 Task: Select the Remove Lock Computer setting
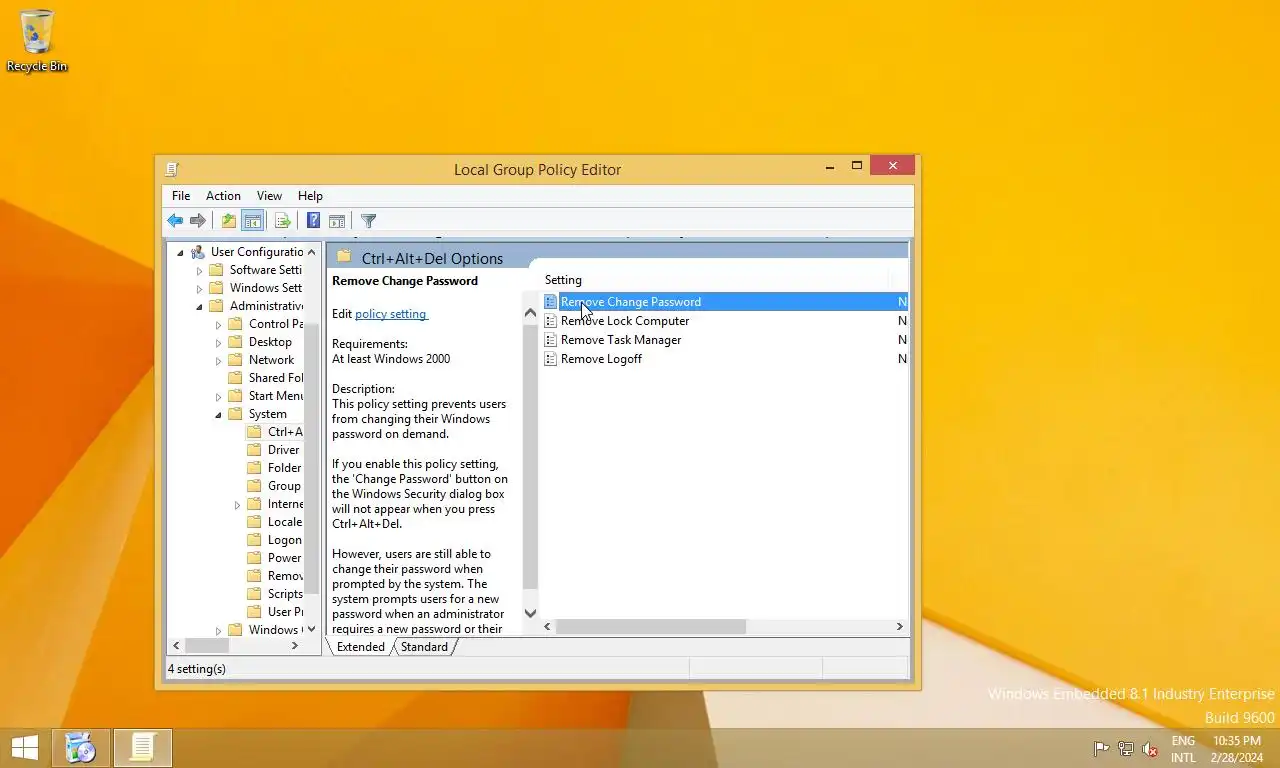[x=625, y=321]
